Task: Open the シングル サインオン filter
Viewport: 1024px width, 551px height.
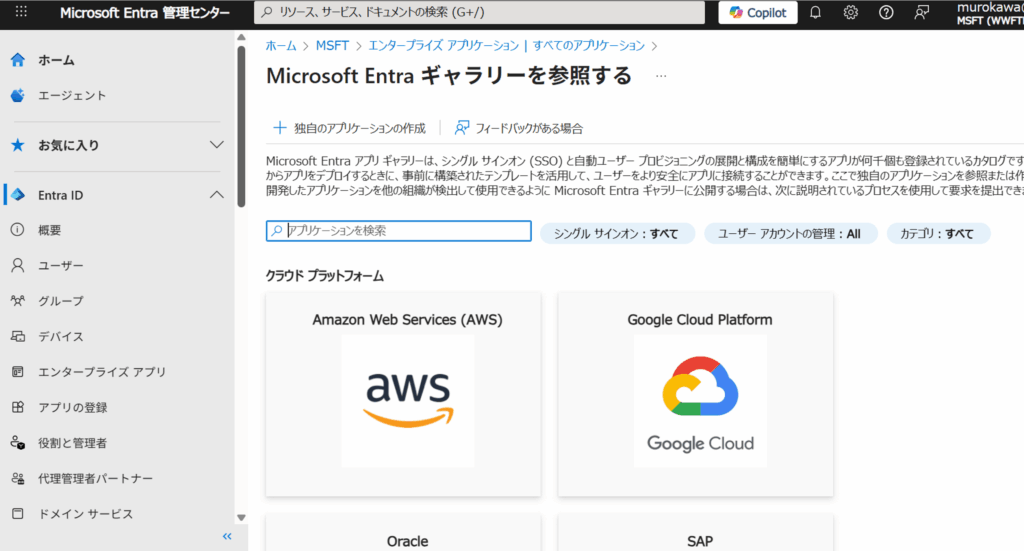Action: (x=616, y=234)
